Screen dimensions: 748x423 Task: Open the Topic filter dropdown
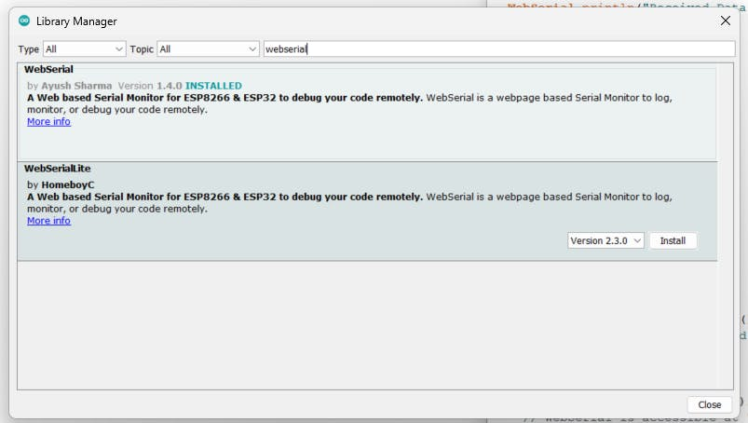click(x=208, y=49)
